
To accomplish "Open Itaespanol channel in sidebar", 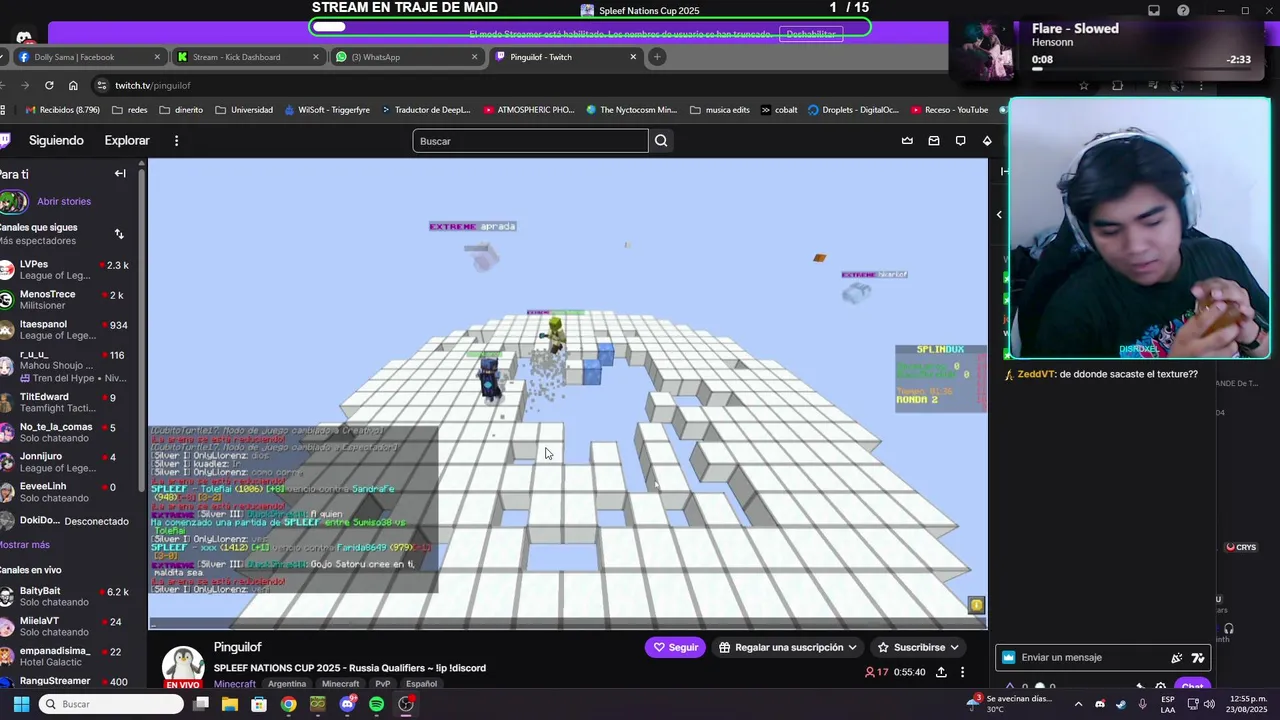I will (x=65, y=330).
